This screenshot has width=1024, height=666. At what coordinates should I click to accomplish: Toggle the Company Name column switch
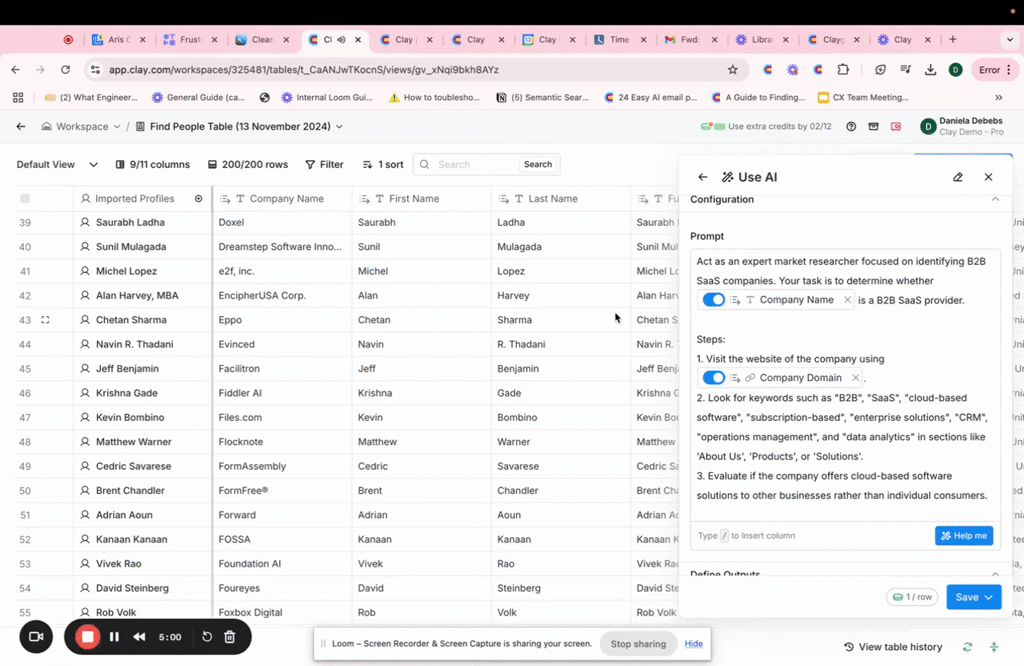tap(713, 300)
